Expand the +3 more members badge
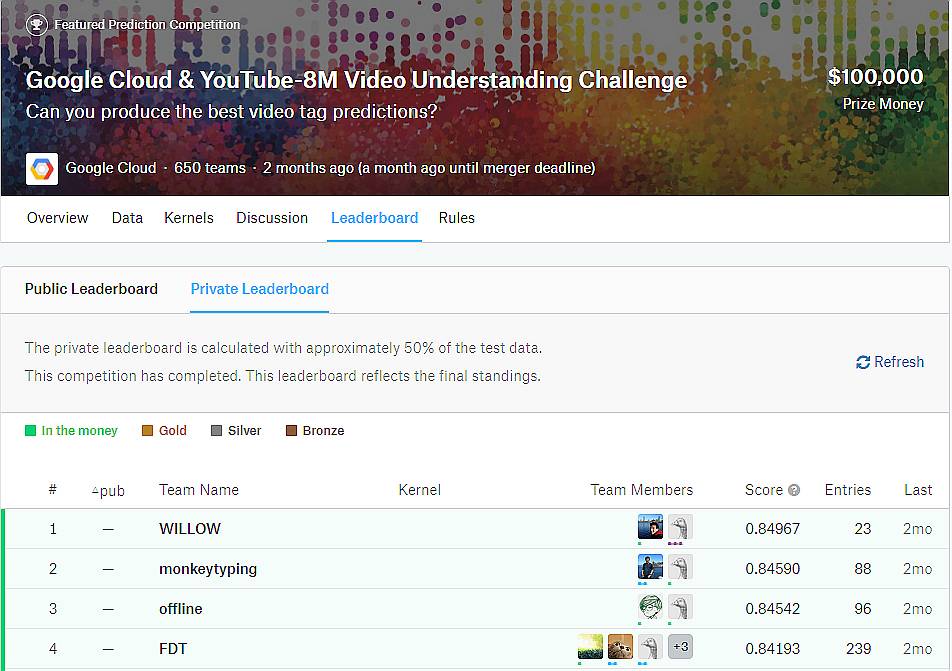This screenshot has height=671, width=952. pos(680,647)
